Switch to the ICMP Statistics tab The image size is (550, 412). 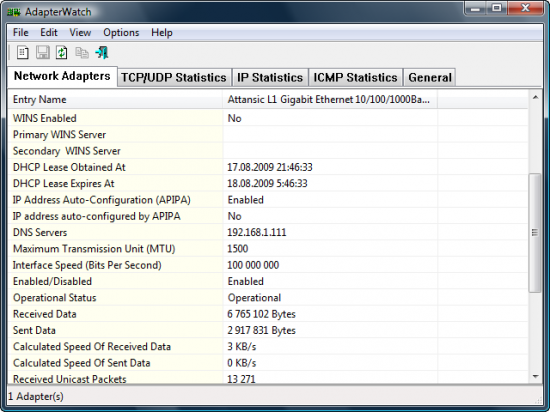tap(355, 77)
